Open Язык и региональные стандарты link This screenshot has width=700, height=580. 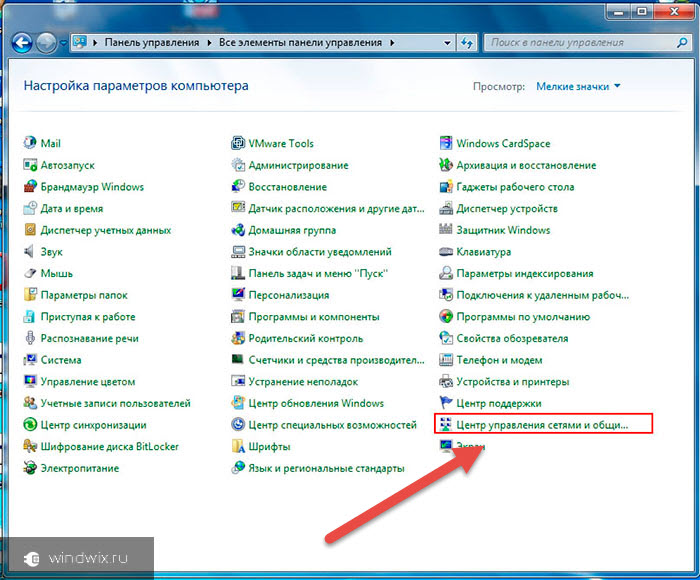(x=326, y=468)
